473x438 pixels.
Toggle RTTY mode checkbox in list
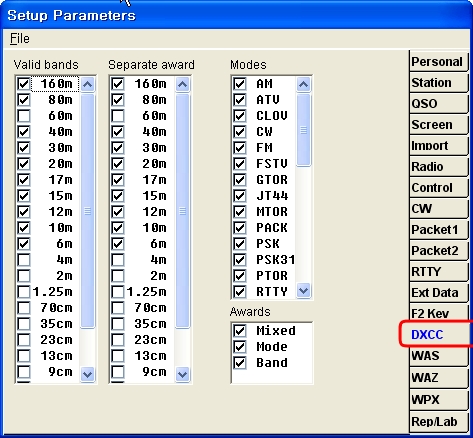pos(240,292)
